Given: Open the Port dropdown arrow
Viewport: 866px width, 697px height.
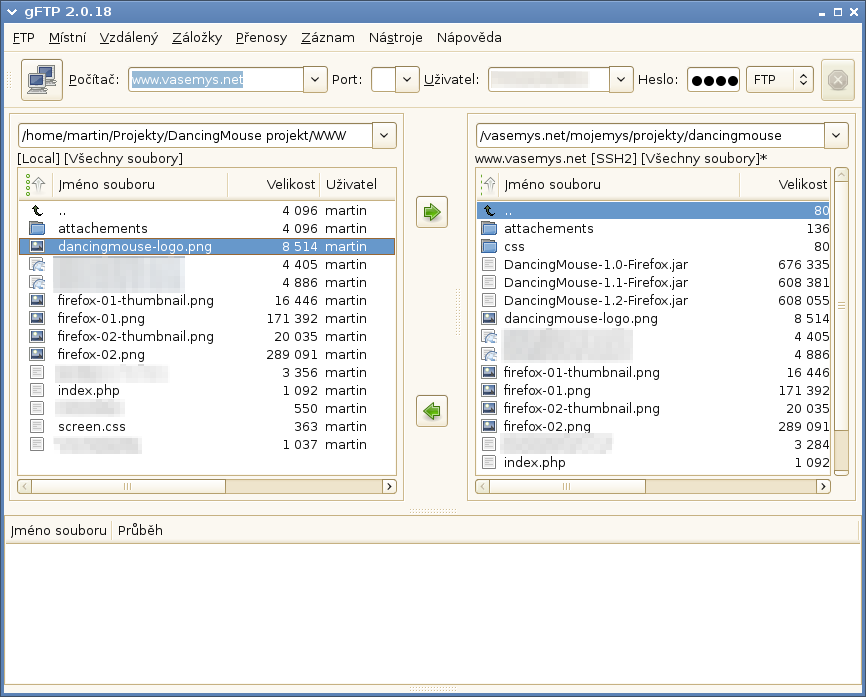Looking at the screenshot, I should pos(407,80).
